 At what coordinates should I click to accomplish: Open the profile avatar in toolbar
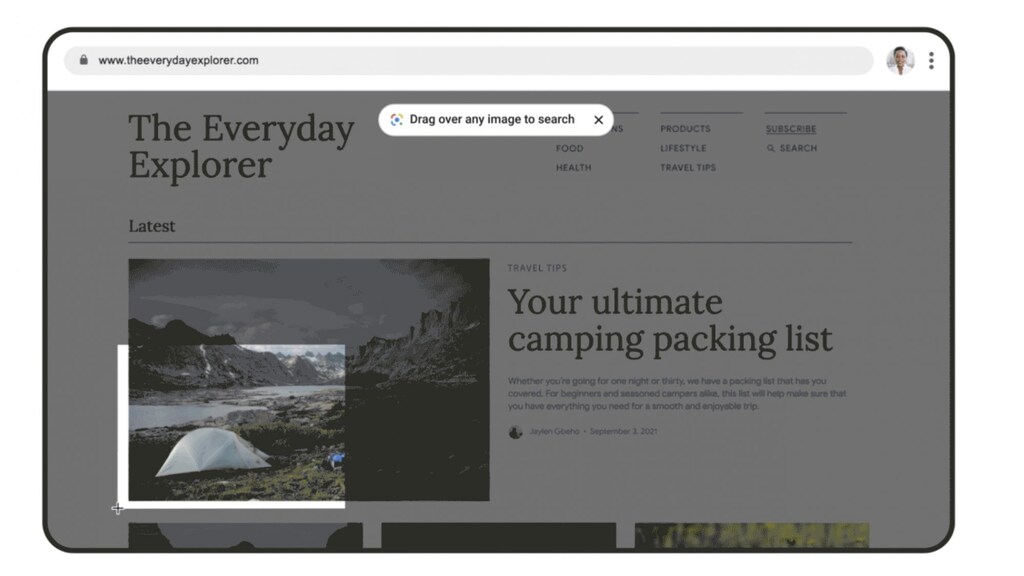coord(900,61)
